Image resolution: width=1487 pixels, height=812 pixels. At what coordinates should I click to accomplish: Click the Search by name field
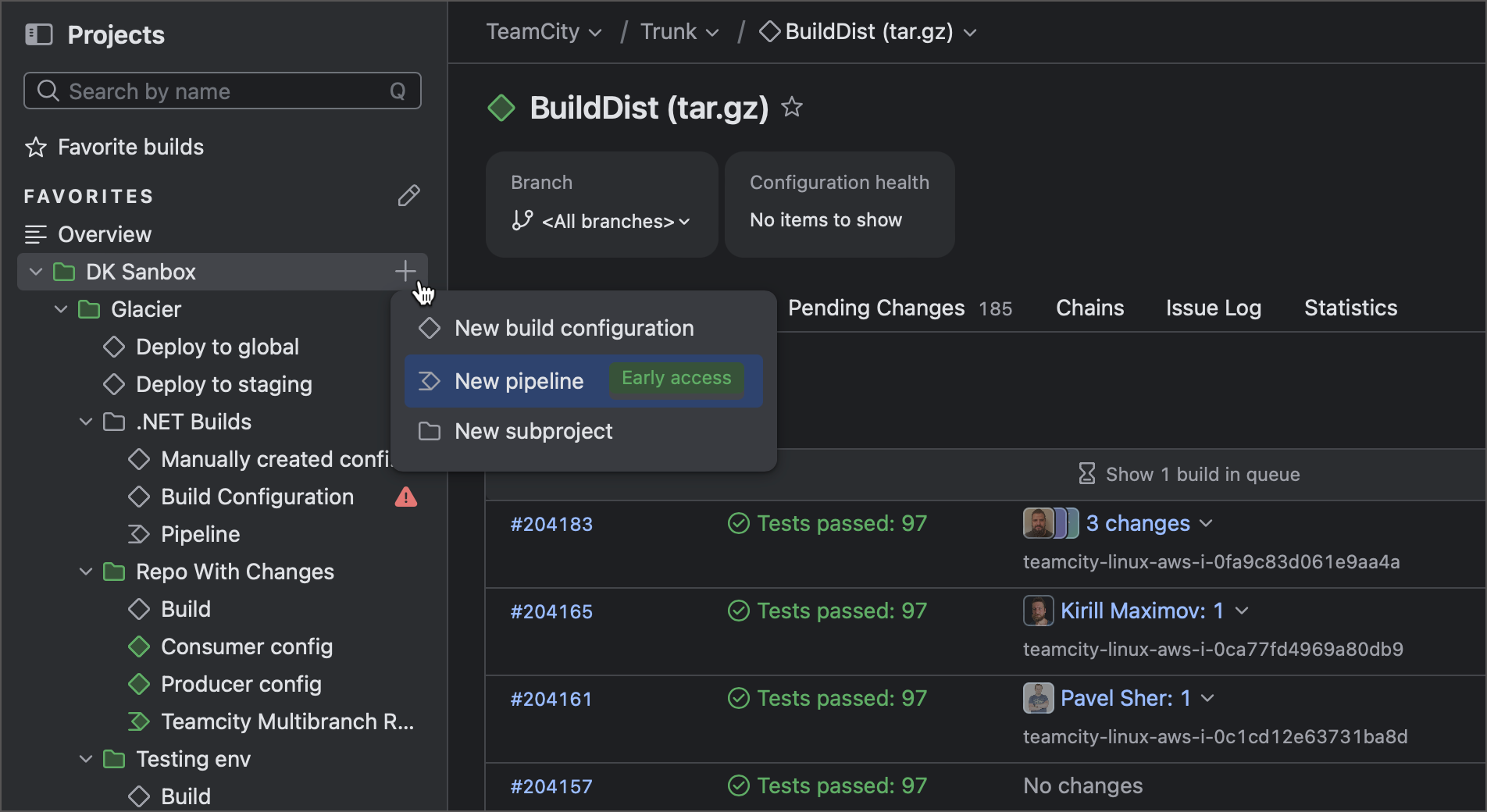coord(223,91)
